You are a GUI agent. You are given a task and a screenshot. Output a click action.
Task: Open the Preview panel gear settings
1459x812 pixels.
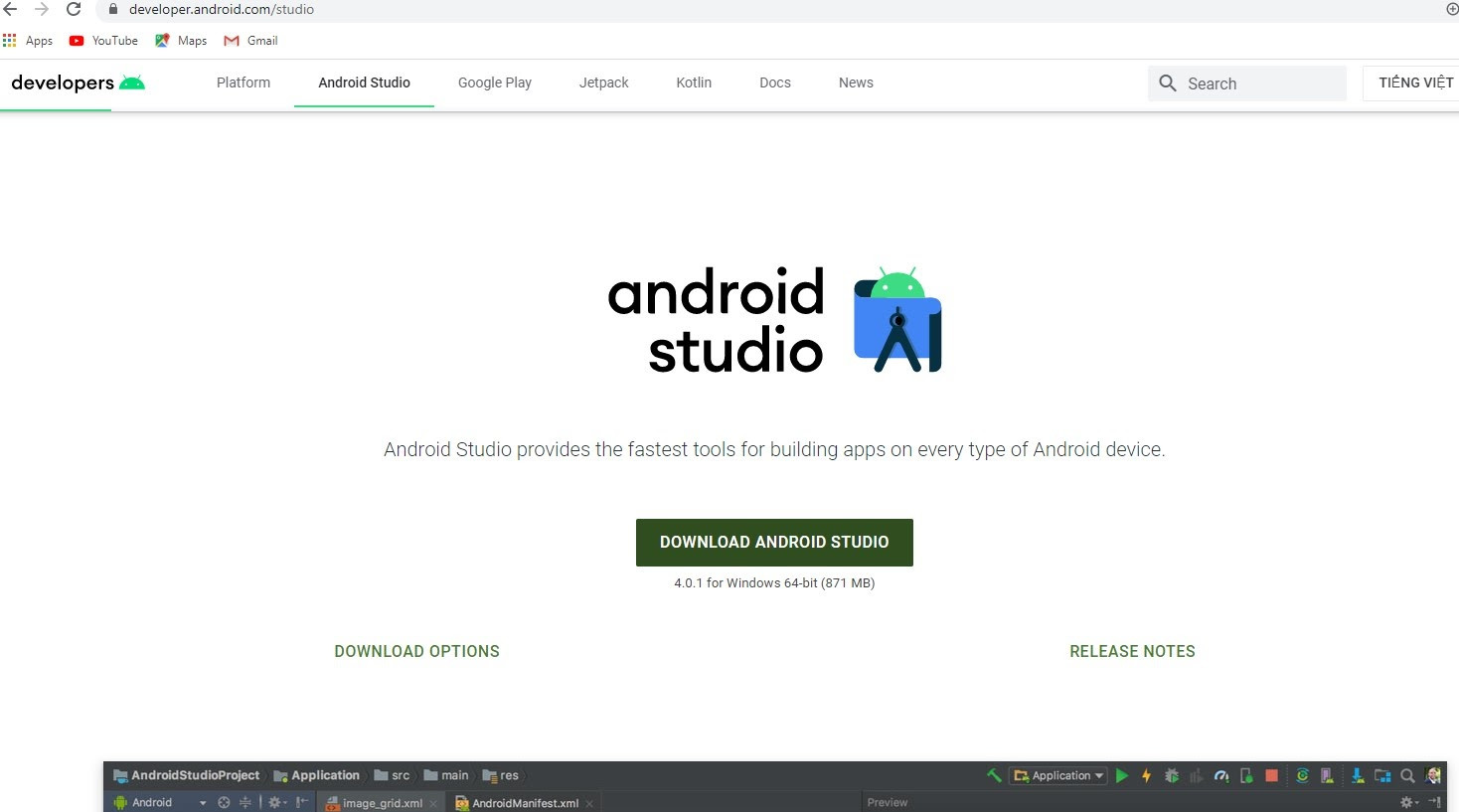point(1408,803)
